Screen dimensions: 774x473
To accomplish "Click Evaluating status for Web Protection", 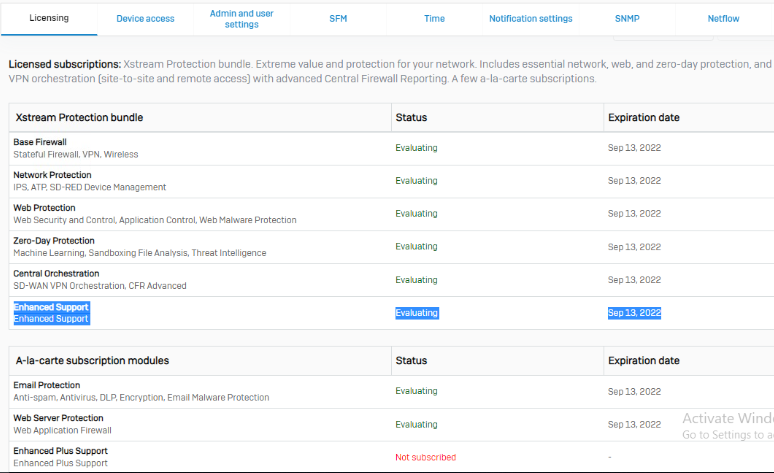I will tap(416, 213).
